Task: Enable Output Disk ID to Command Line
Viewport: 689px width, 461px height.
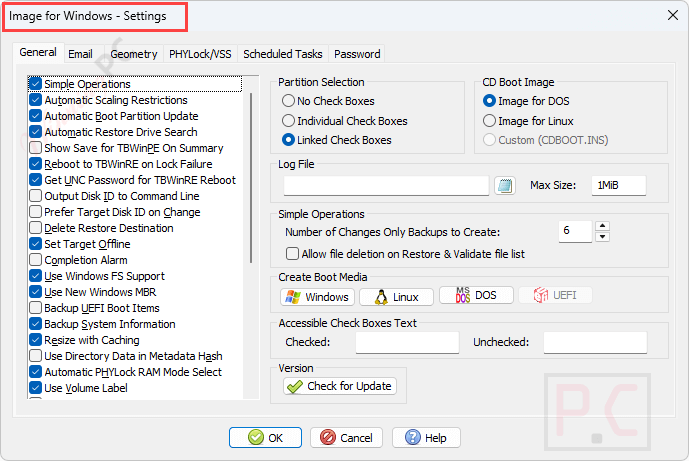Action: coord(36,196)
